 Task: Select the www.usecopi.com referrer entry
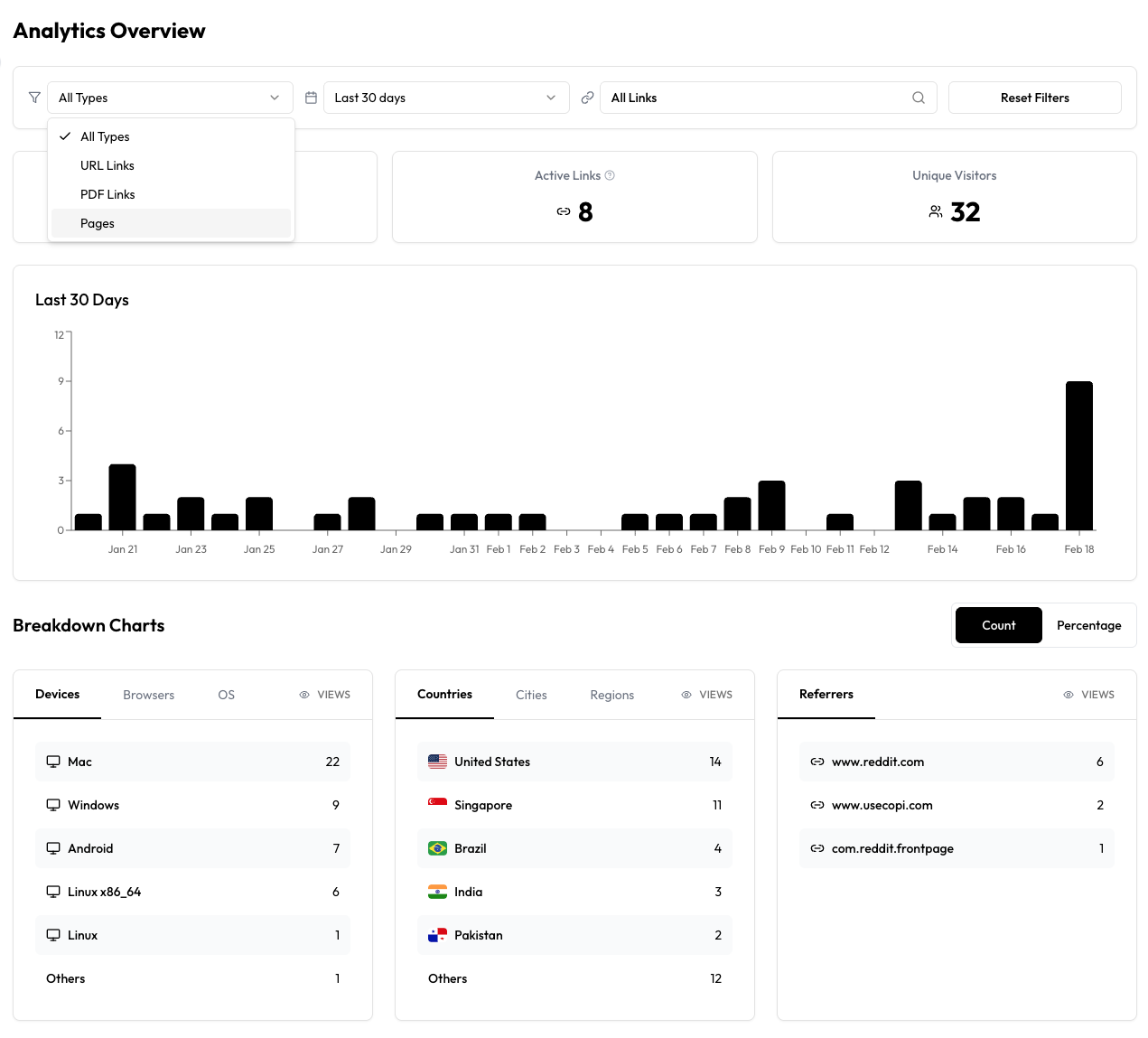pyautogui.click(x=957, y=805)
